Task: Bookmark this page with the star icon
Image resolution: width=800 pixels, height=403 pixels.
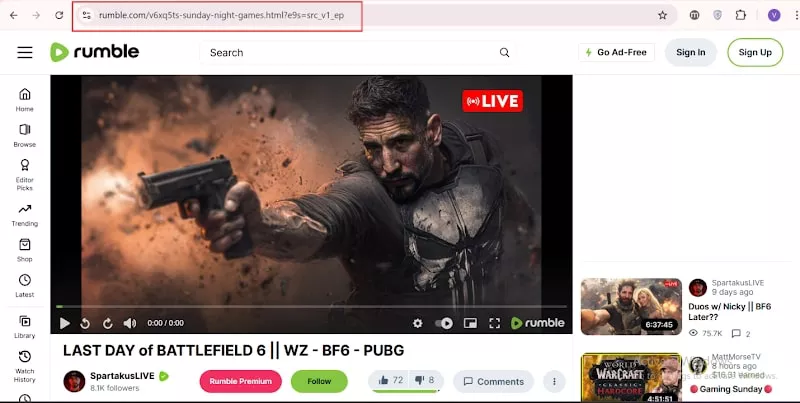Action: (x=662, y=15)
